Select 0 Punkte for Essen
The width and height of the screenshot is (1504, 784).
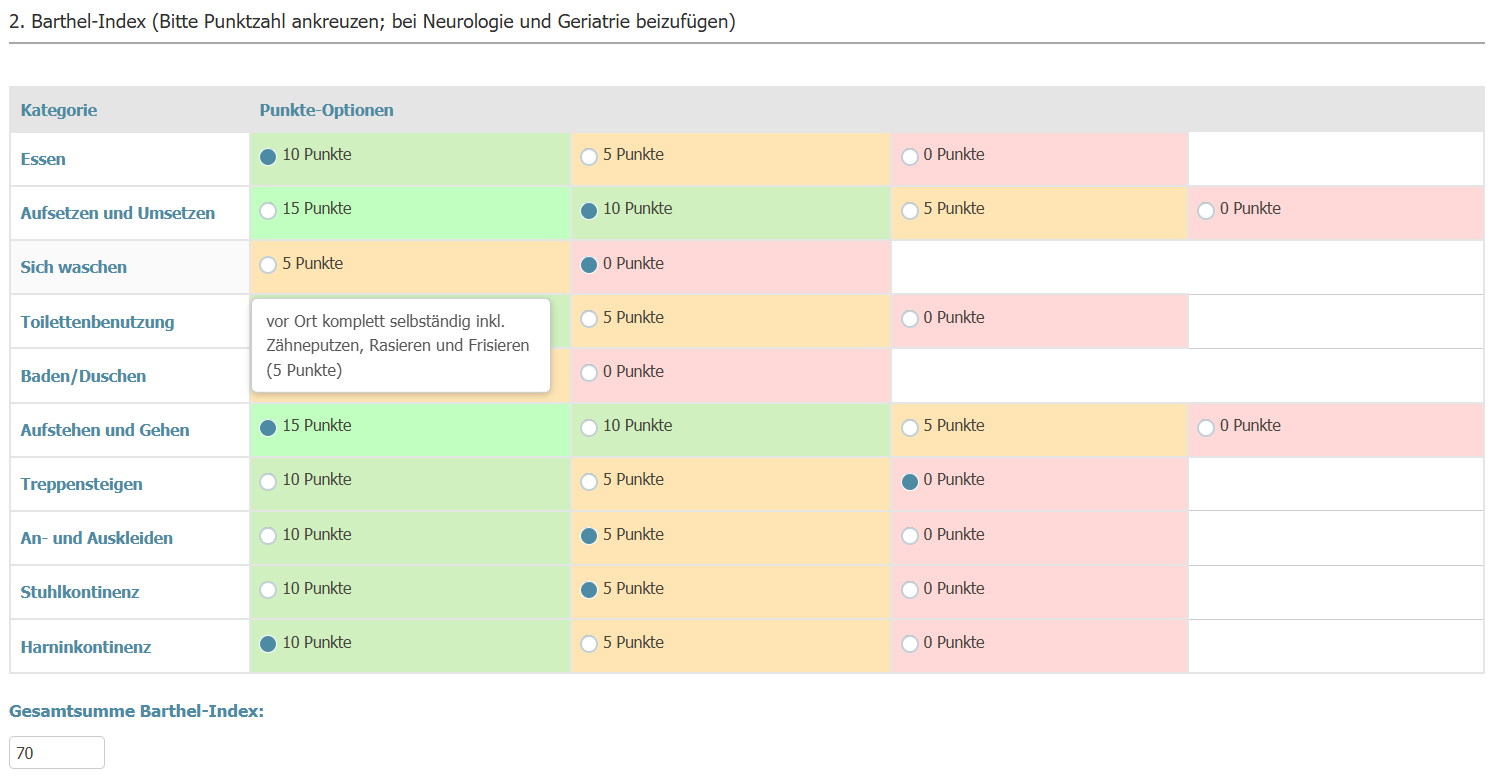pos(909,156)
